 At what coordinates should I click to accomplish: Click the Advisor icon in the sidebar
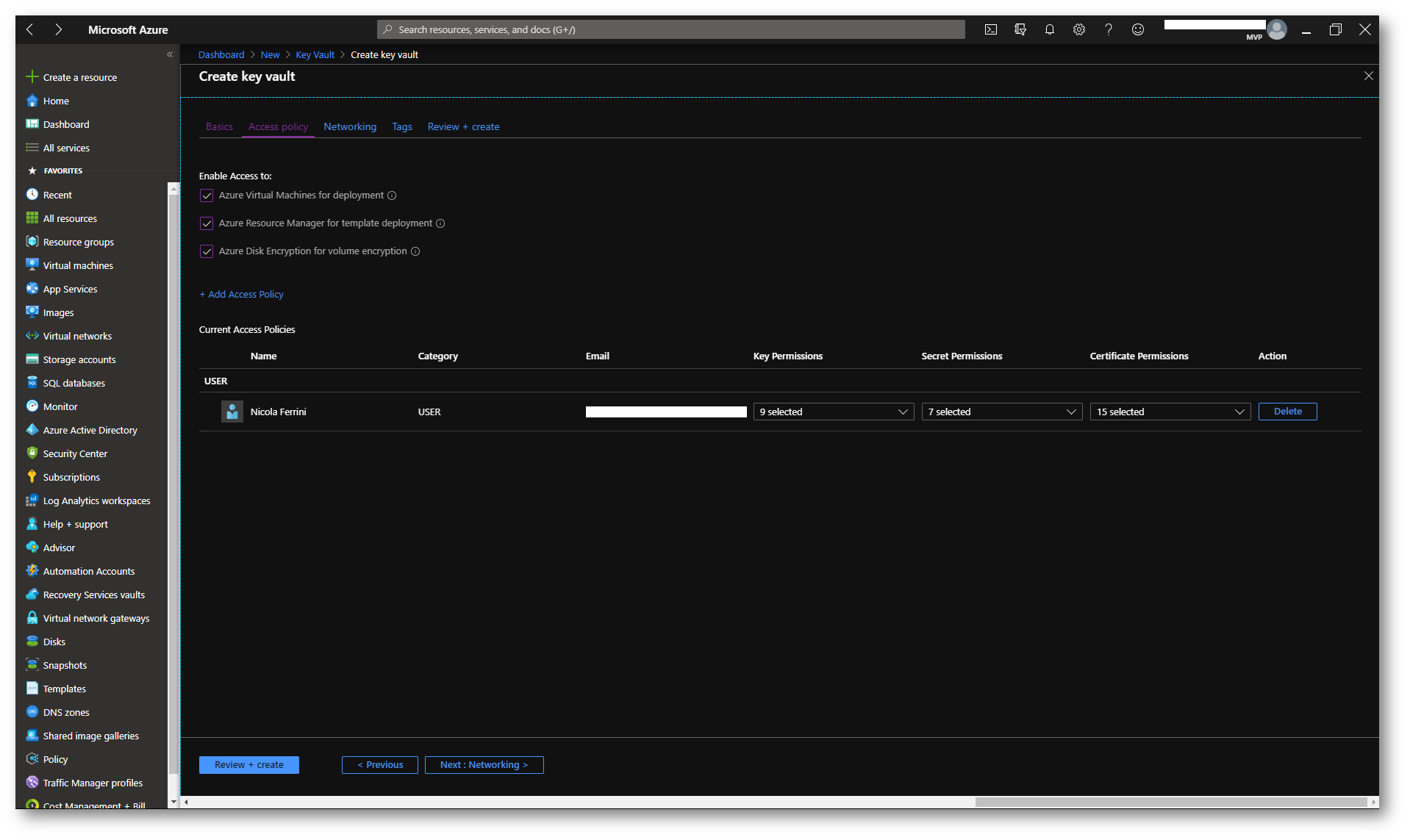[x=32, y=548]
